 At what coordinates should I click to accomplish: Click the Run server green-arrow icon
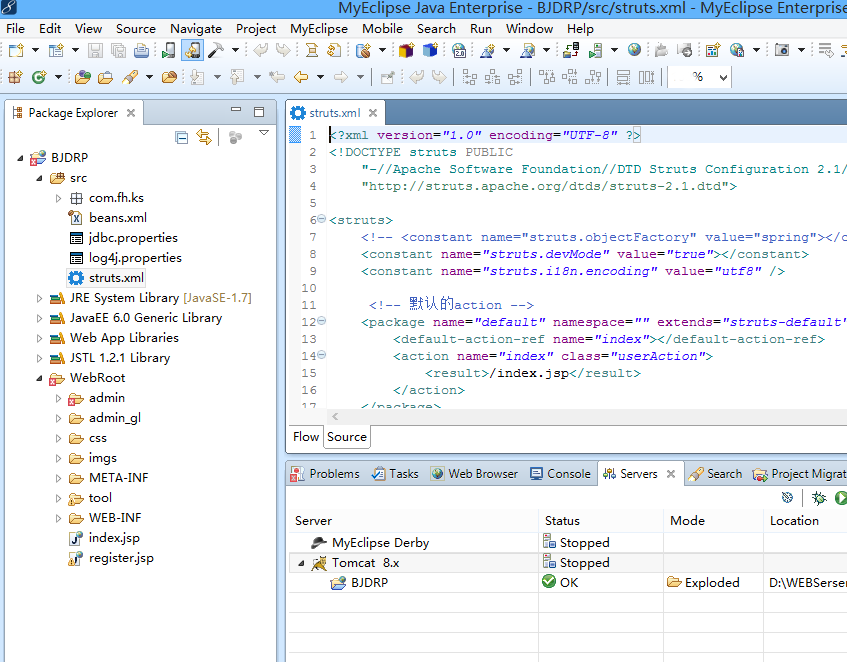coord(595,50)
